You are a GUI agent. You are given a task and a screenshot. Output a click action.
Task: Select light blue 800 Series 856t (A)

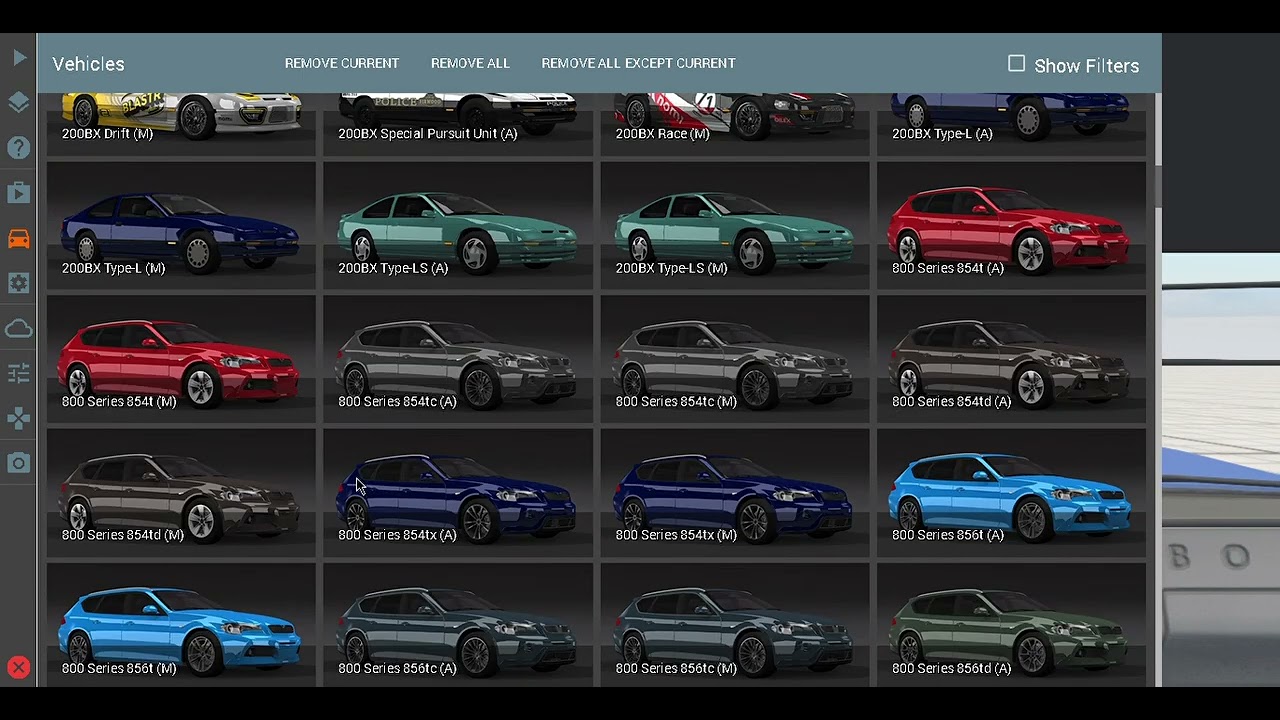1011,493
